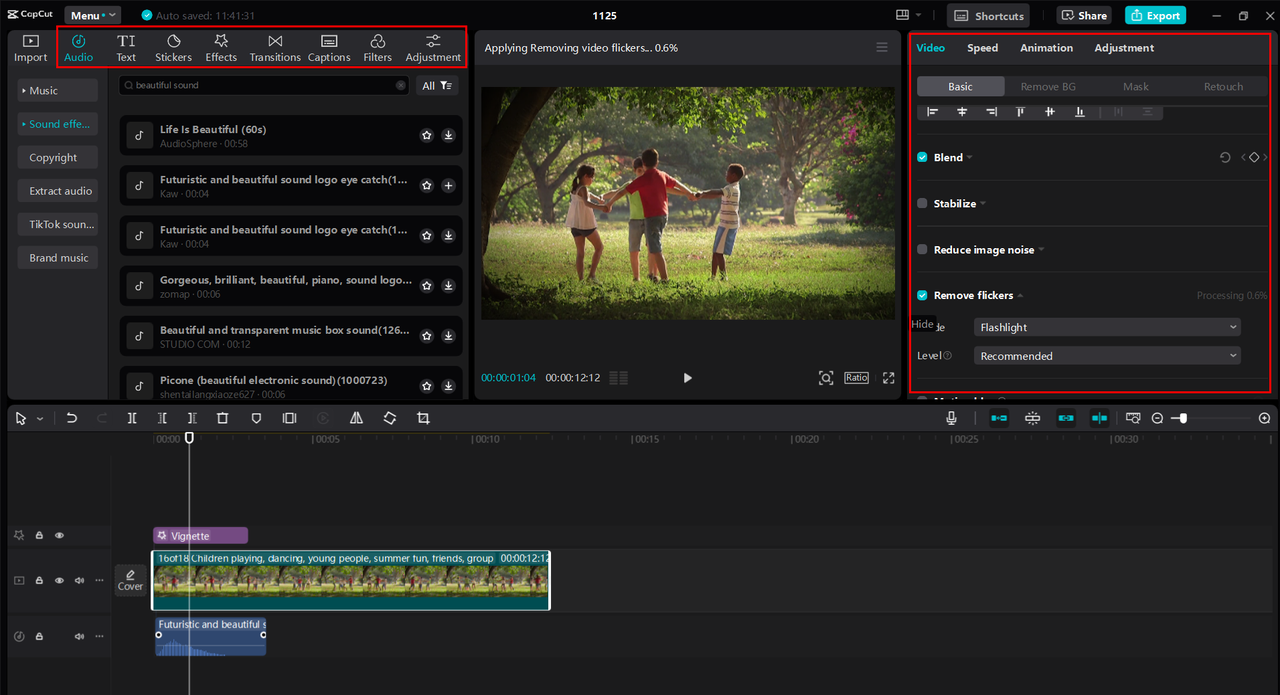
Task: Split clip at the playhead
Action: click(x=132, y=418)
